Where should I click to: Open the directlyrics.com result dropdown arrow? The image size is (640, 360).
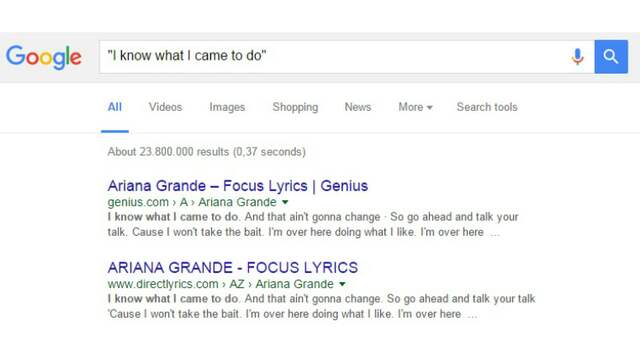[x=342, y=284]
